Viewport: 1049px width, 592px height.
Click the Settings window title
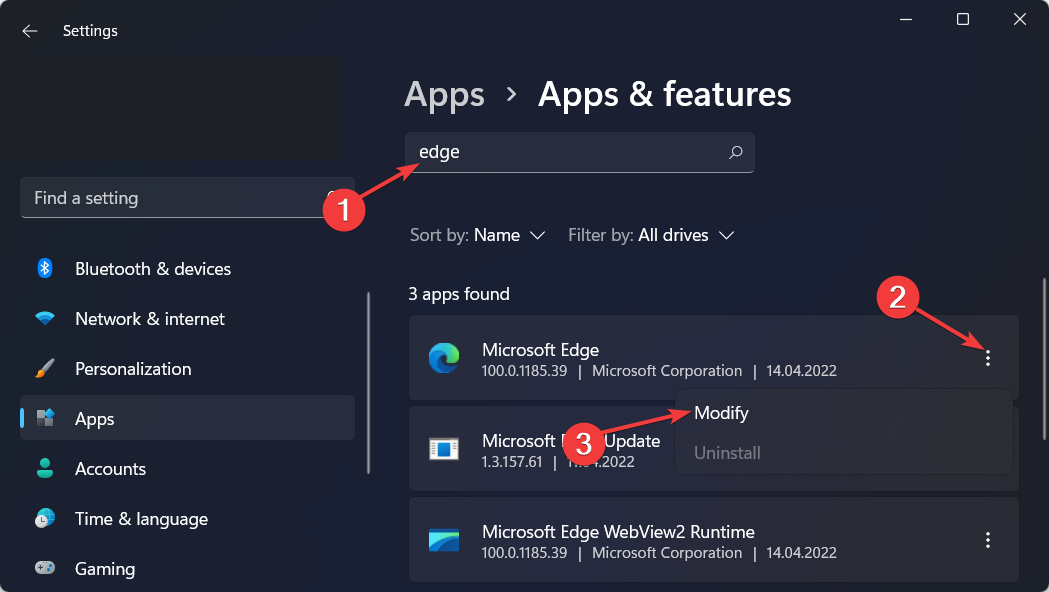pos(90,31)
